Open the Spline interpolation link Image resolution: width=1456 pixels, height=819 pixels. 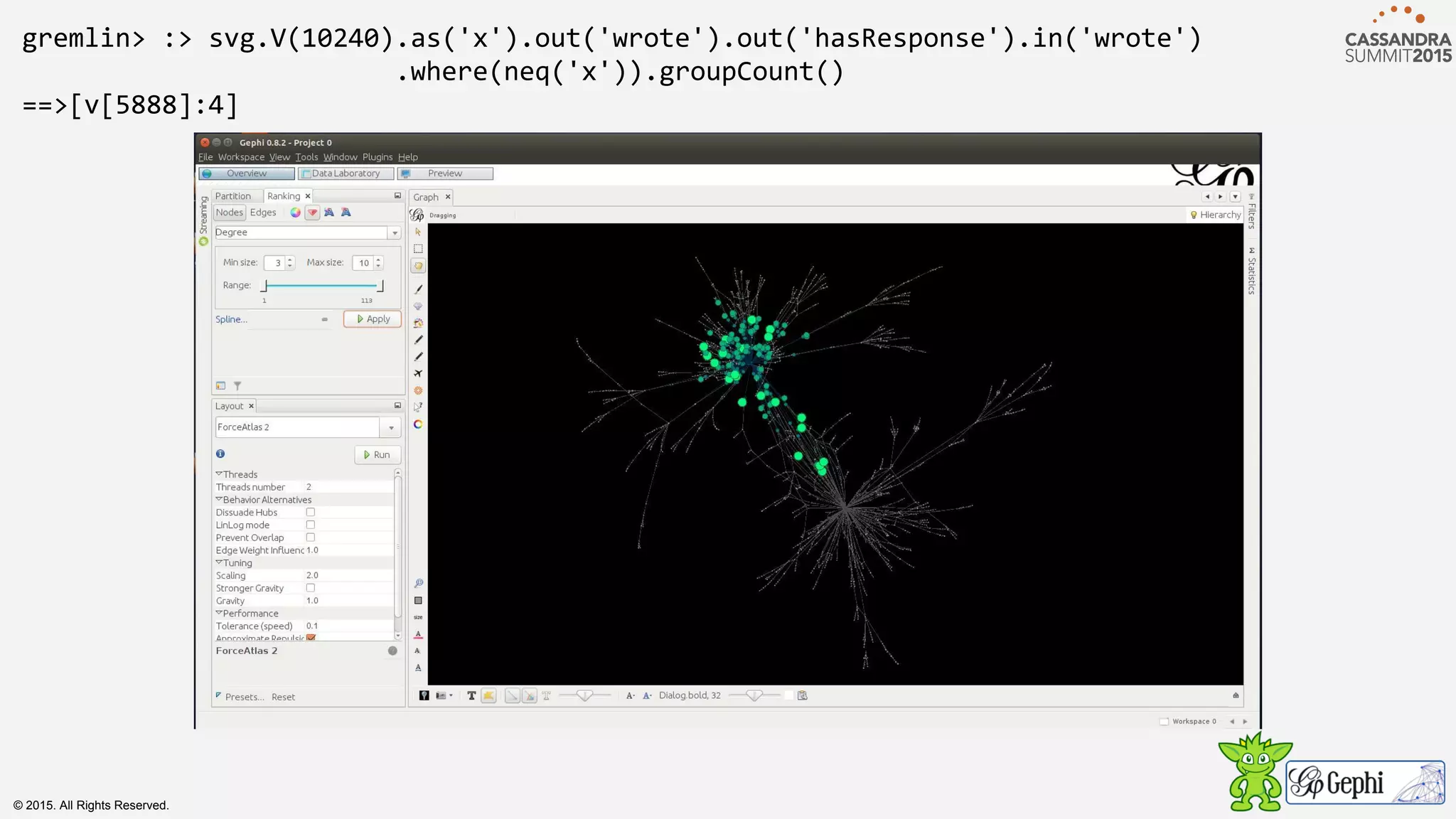click(232, 319)
